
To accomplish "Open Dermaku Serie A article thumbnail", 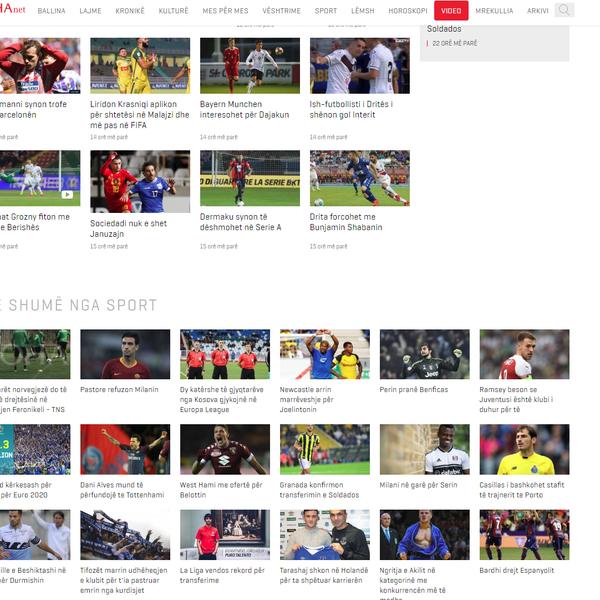I will (249, 178).
